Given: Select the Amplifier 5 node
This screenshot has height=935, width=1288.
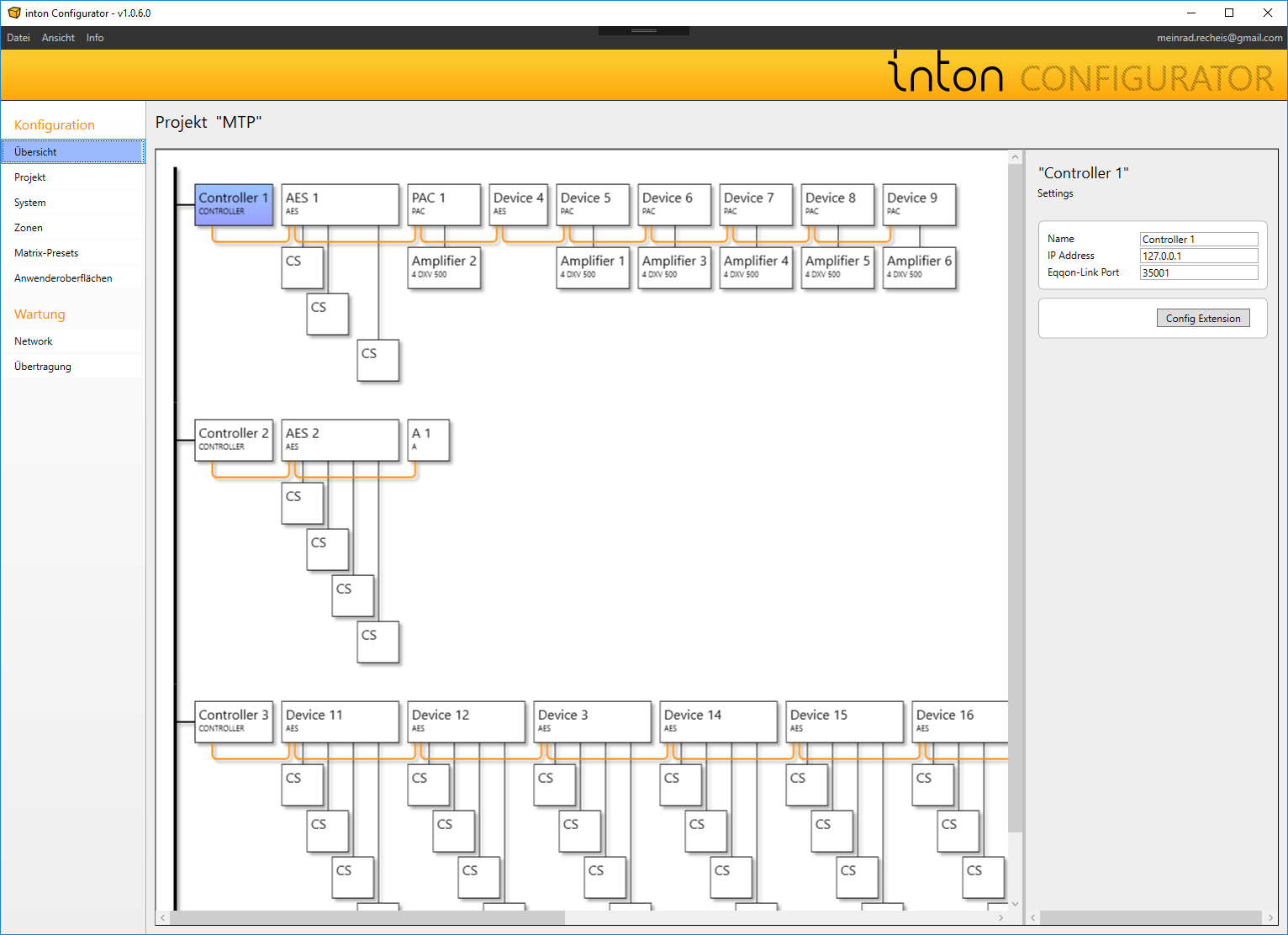Looking at the screenshot, I should [x=837, y=267].
